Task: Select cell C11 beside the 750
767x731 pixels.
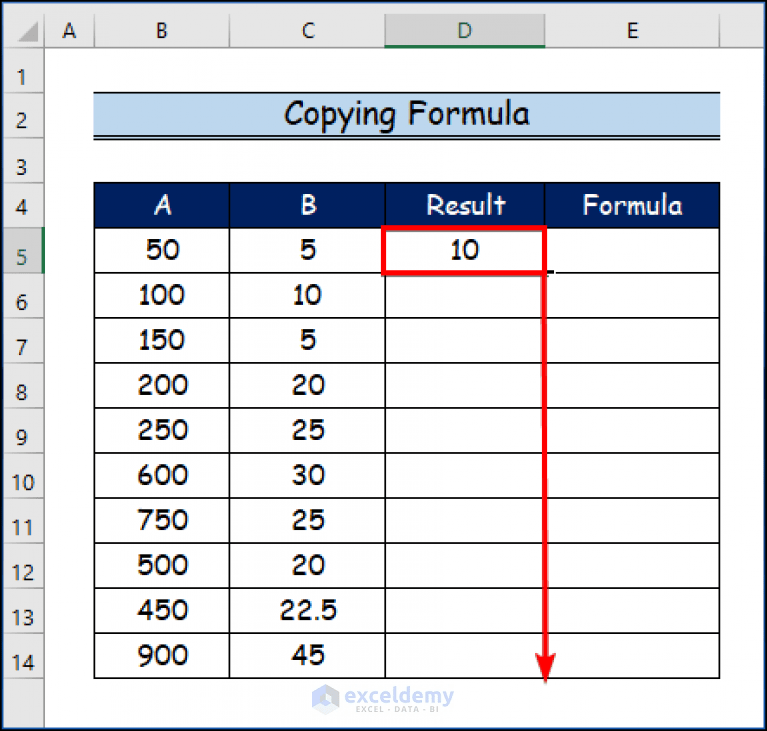Action: tap(307, 521)
